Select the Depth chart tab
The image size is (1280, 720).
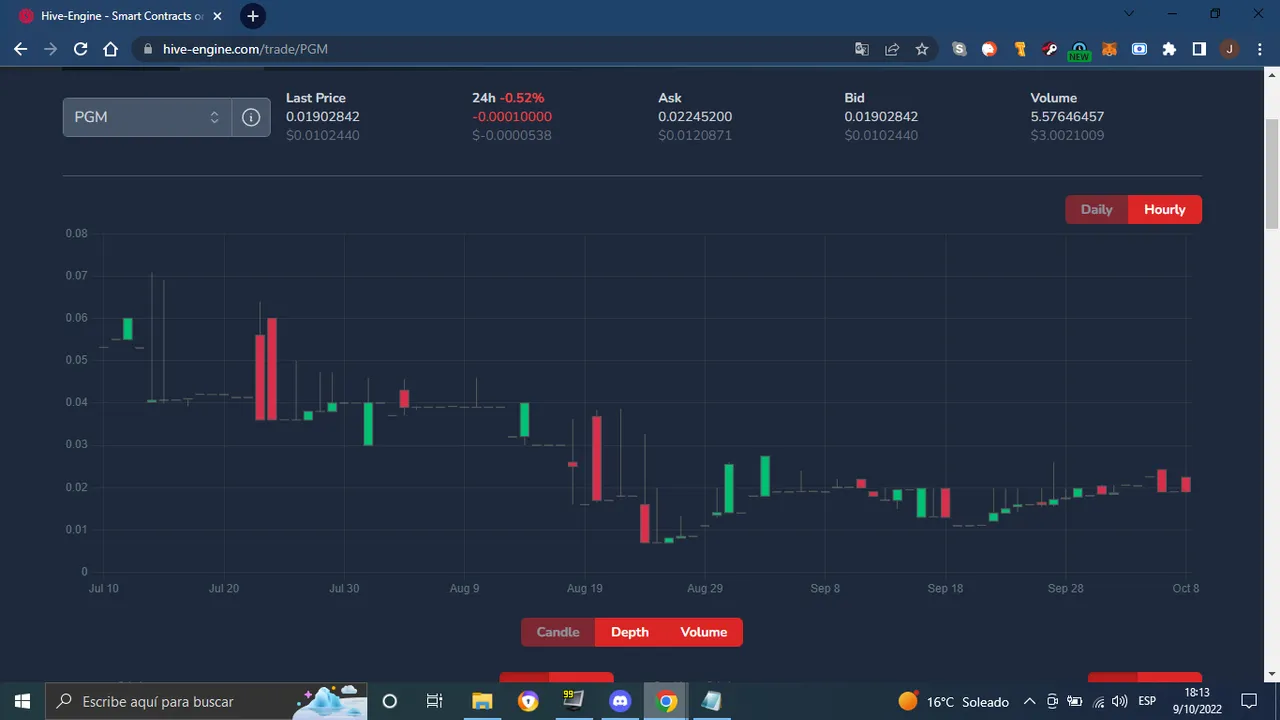(x=630, y=632)
